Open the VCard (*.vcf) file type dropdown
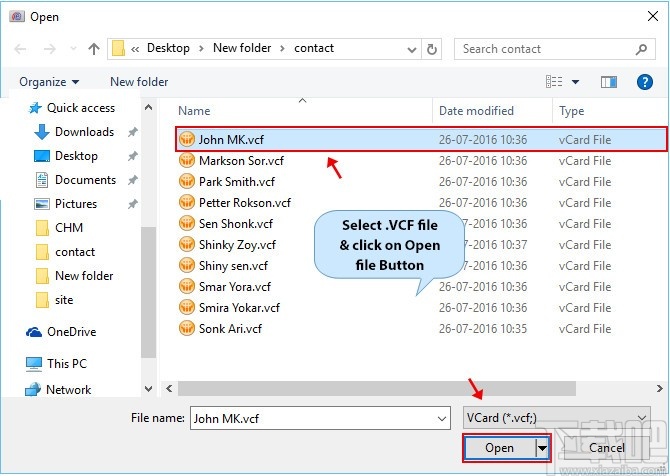Image resolution: width=670 pixels, height=476 pixels. (x=556, y=417)
